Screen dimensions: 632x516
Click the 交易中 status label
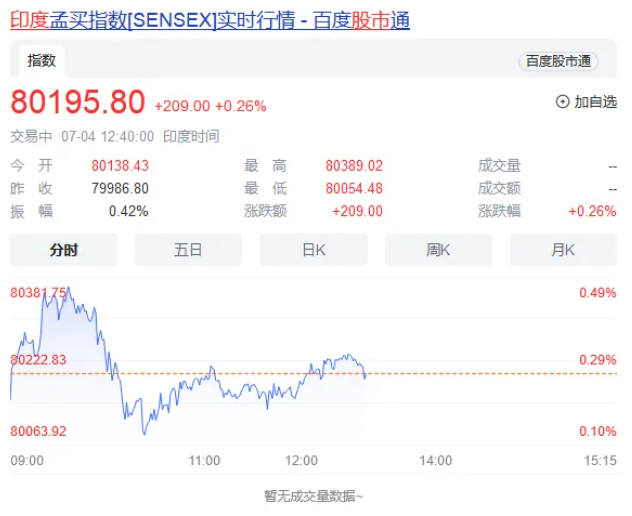(x=31, y=136)
